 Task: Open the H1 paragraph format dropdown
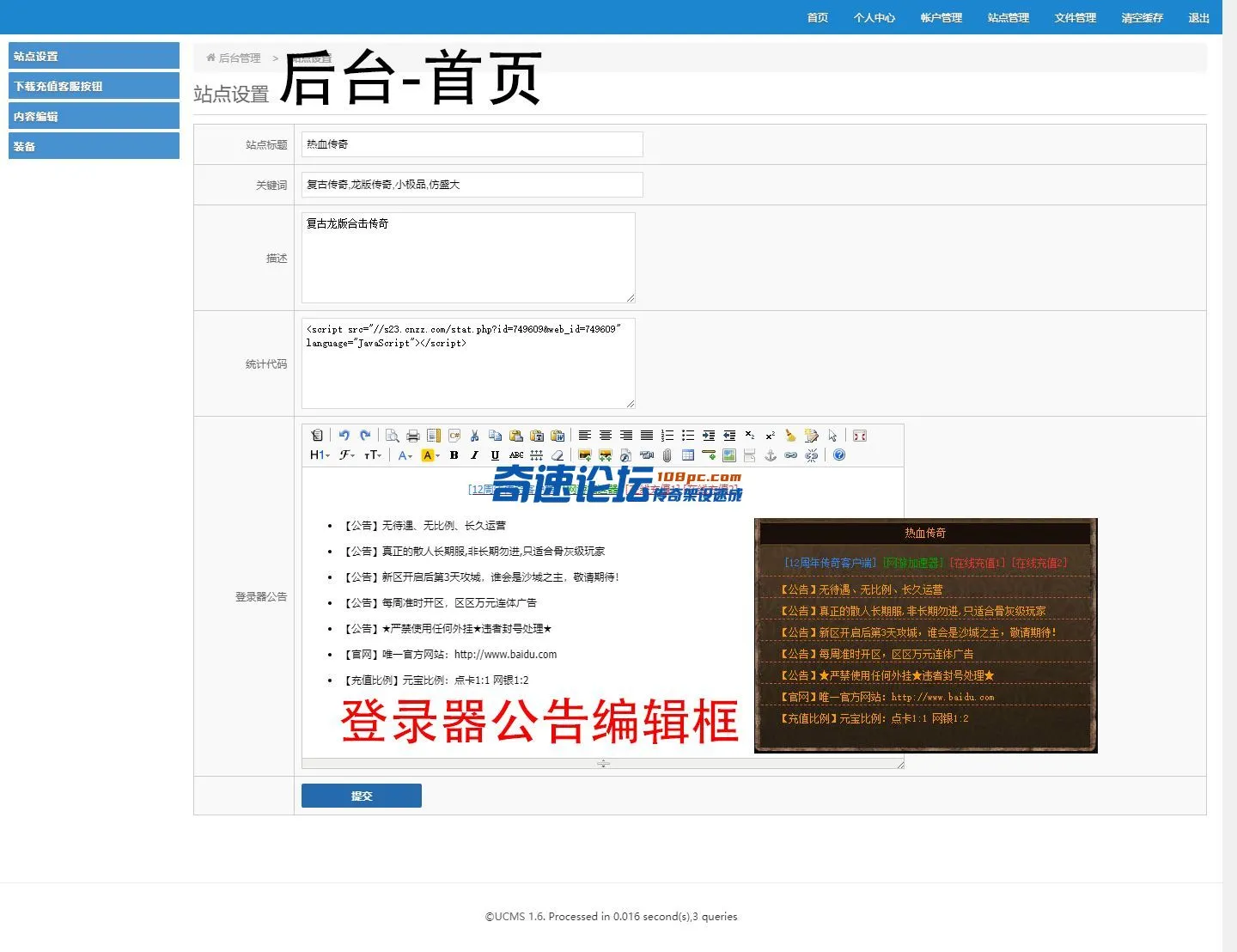[320, 455]
